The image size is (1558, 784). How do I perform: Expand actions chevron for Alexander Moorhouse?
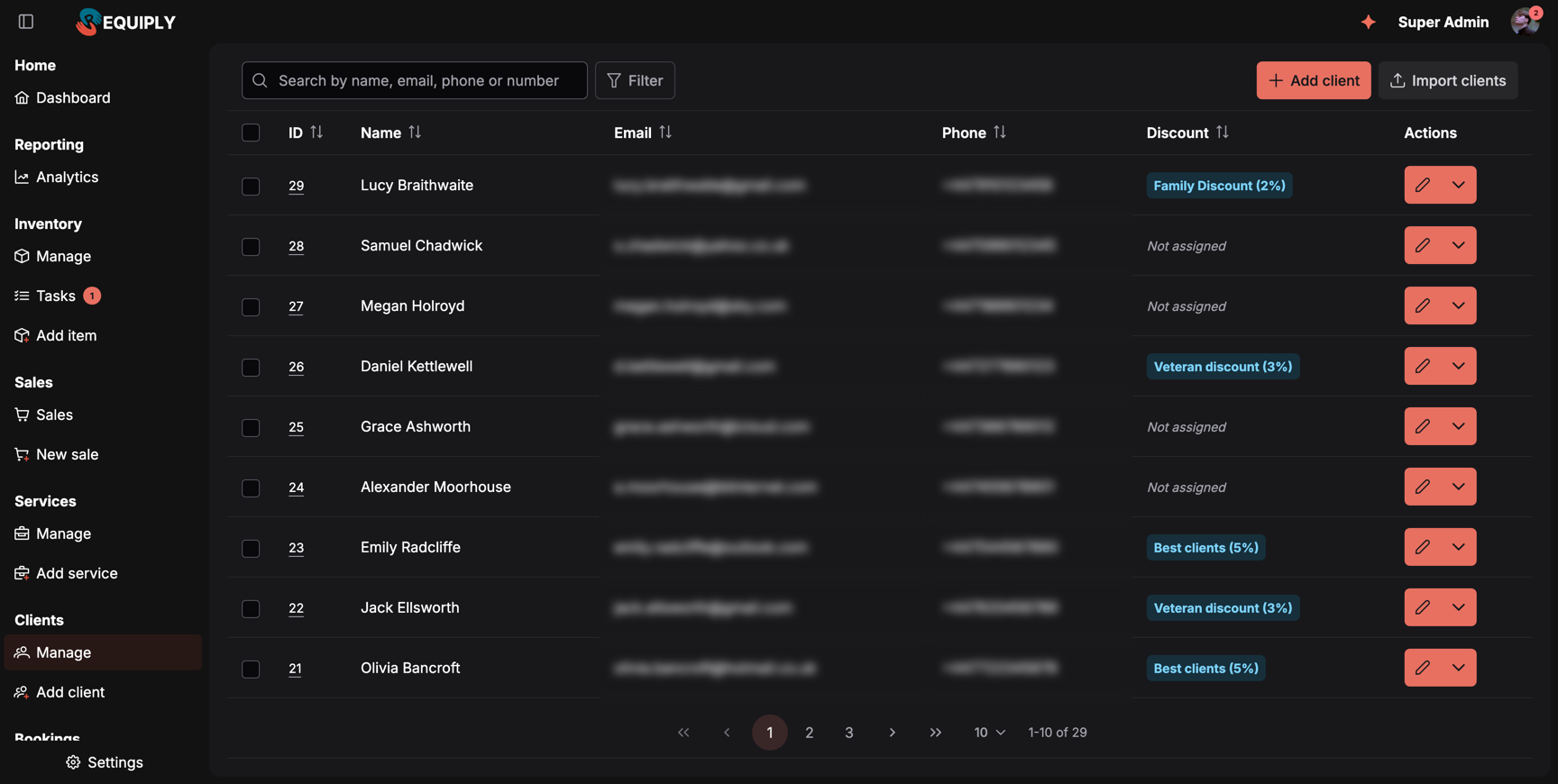[x=1459, y=487]
